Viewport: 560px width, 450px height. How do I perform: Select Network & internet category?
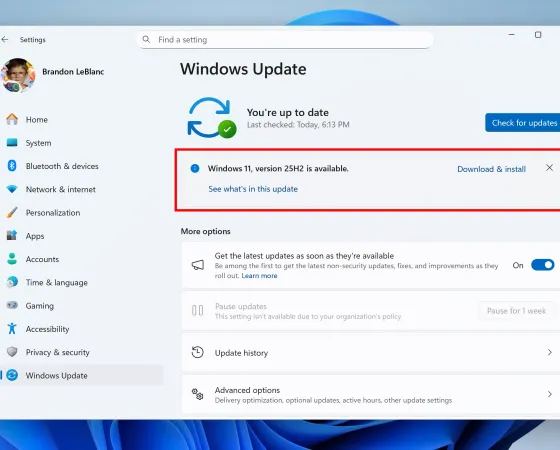tap(60, 189)
